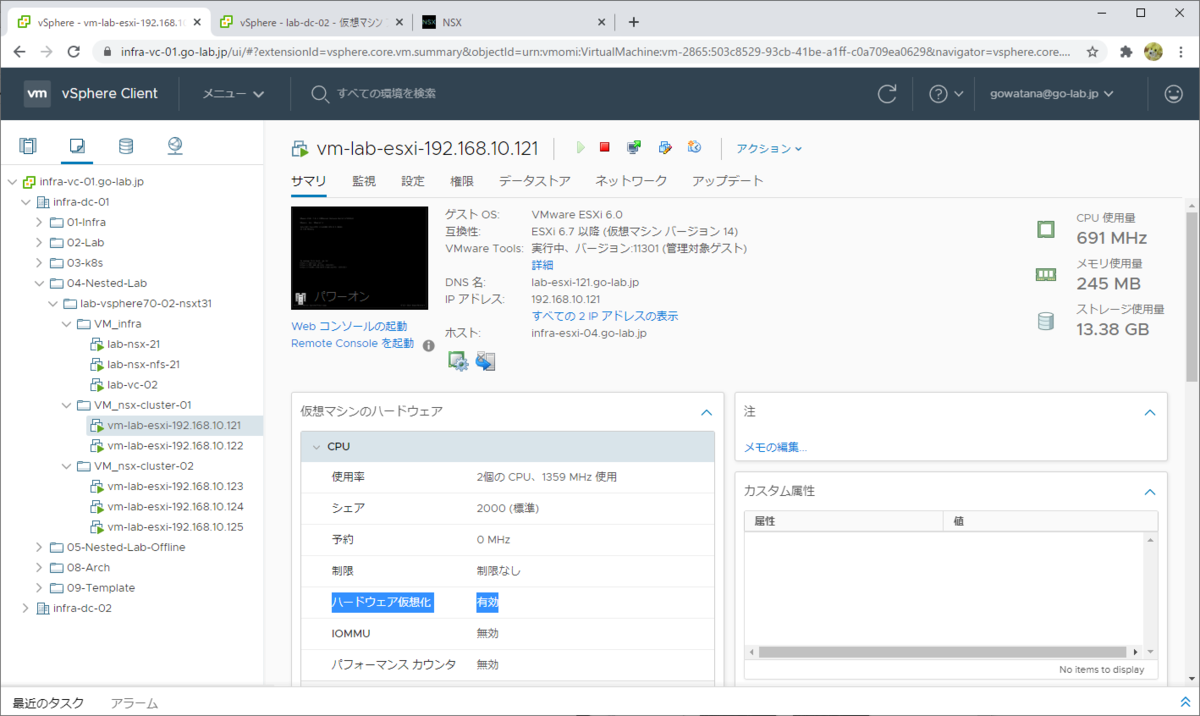Open the help question mark menu
Image resolution: width=1200 pixels, height=716 pixels.
point(946,94)
